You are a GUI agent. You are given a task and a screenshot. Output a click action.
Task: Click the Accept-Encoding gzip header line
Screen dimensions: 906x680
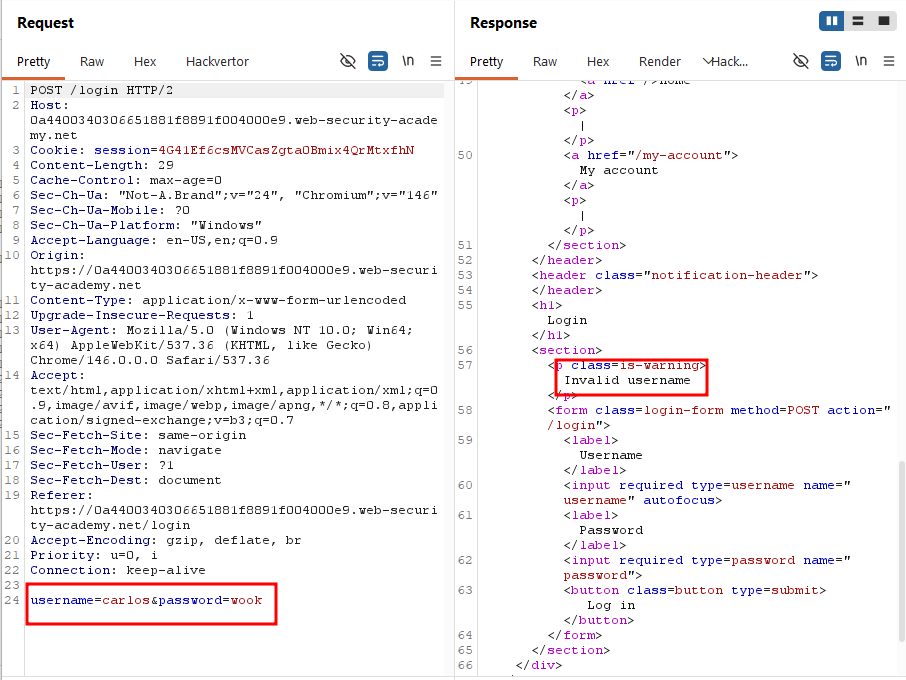pos(166,541)
